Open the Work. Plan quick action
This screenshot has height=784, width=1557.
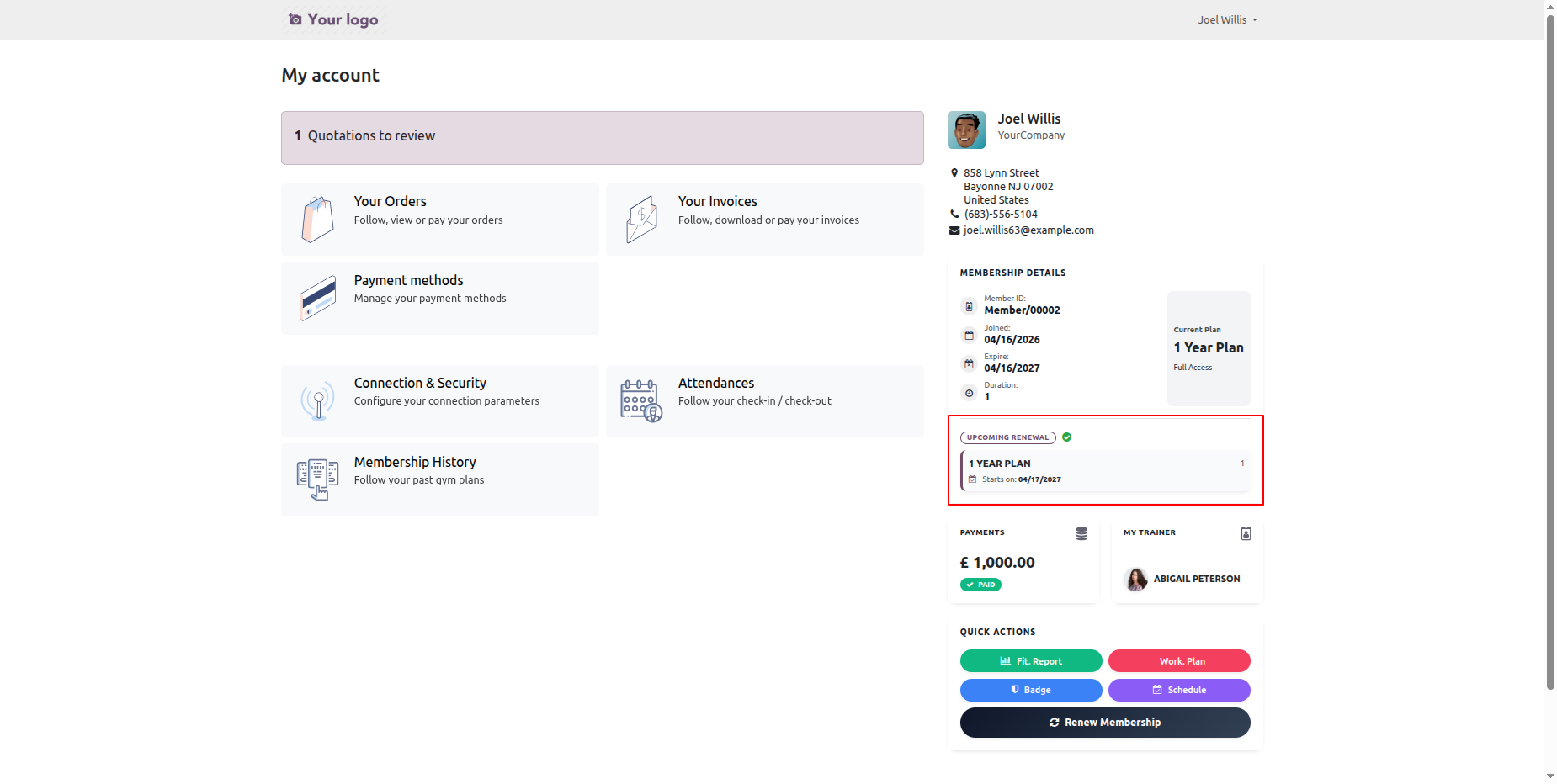pyautogui.click(x=1179, y=661)
